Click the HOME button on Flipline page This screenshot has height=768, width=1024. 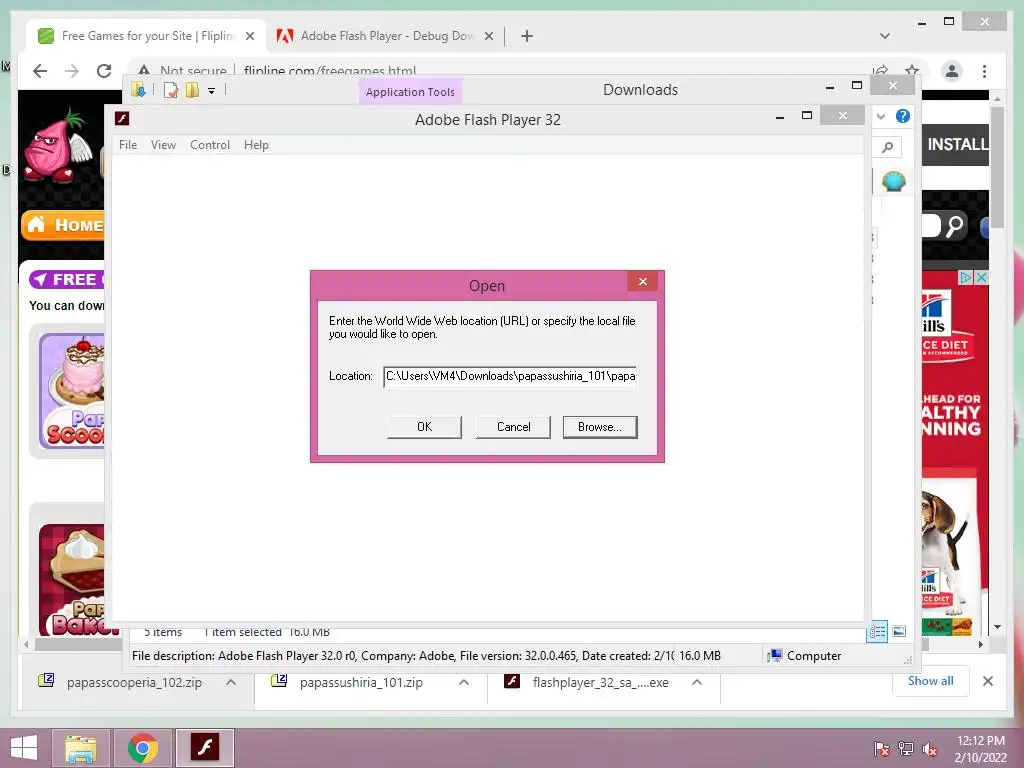(x=63, y=225)
